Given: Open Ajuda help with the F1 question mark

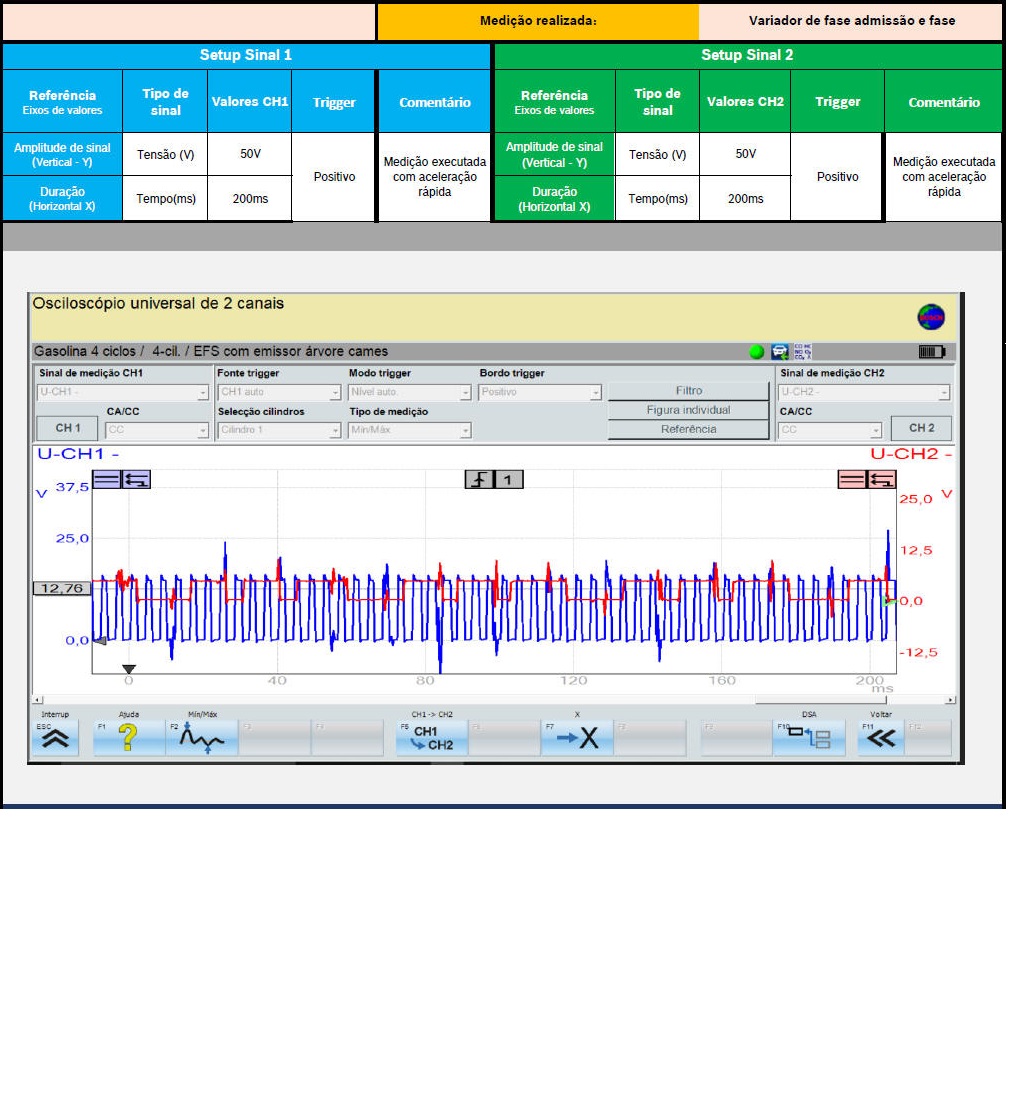Looking at the screenshot, I should tap(129, 738).
